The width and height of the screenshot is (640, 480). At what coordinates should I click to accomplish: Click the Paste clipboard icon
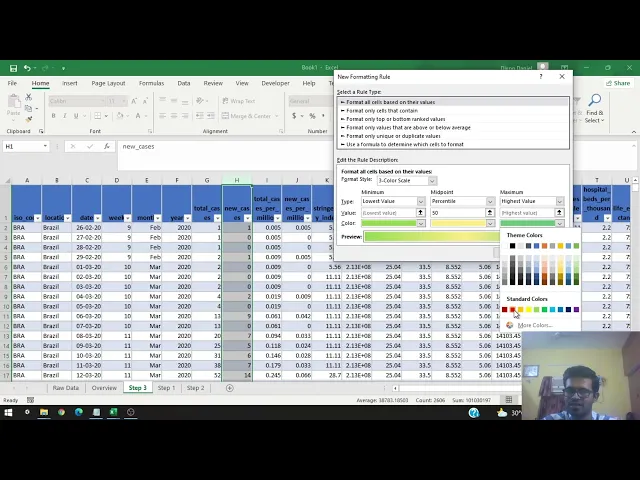pos(13,101)
